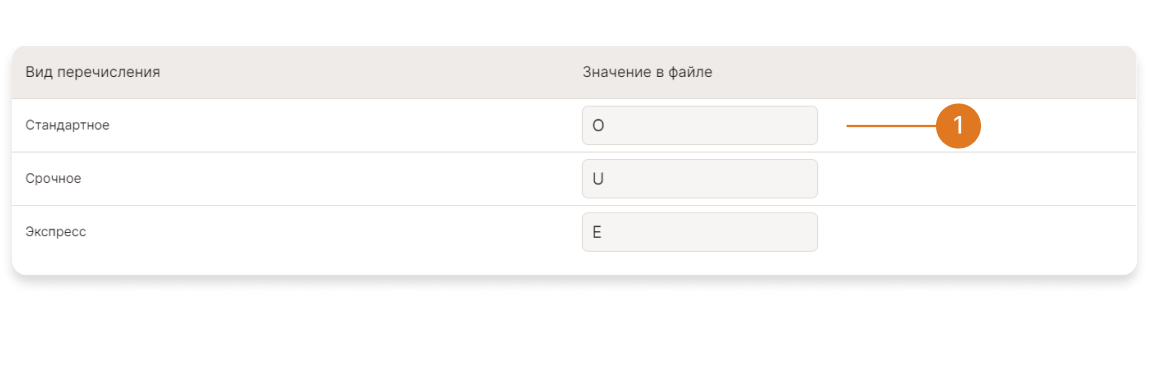This screenshot has height=367, width=1150.
Task: Select the Стандартное row label
Action: pyautogui.click(x=67, y=125)
